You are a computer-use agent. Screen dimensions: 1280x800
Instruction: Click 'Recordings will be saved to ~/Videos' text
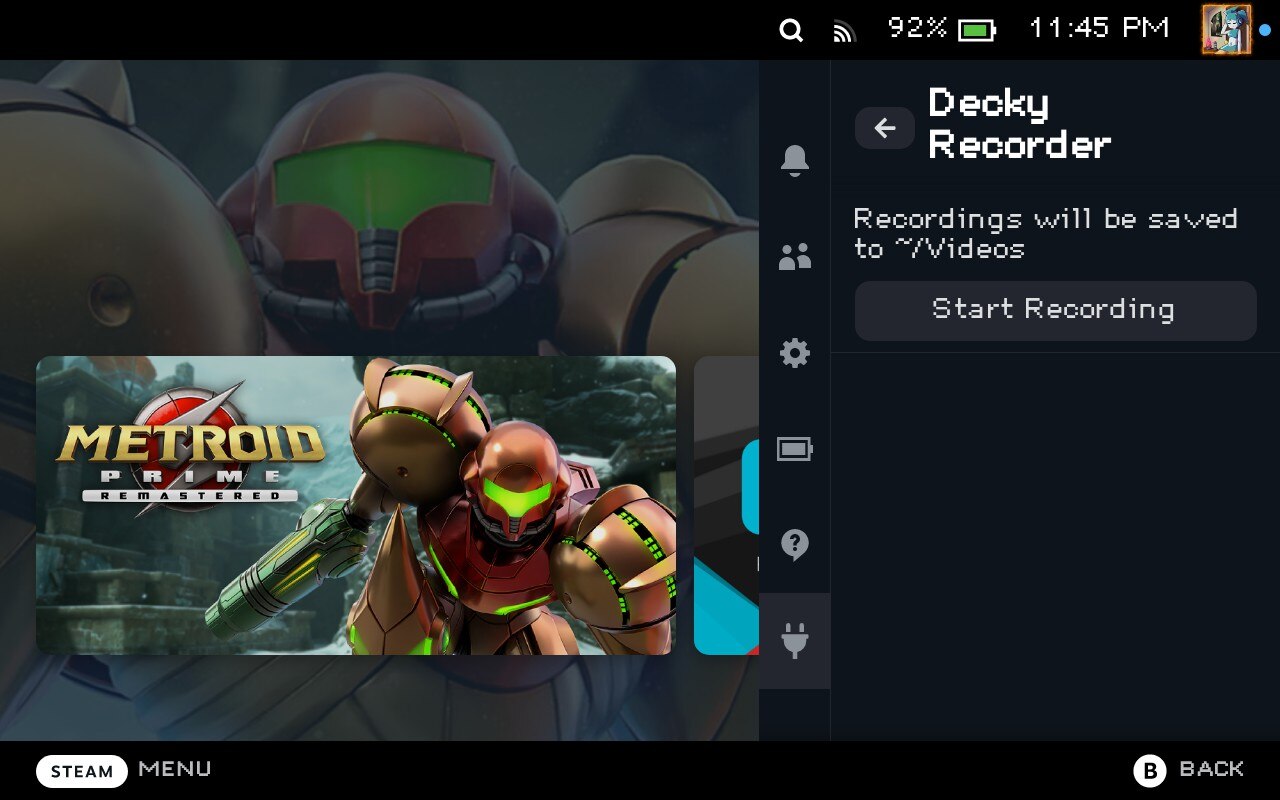1045,233
